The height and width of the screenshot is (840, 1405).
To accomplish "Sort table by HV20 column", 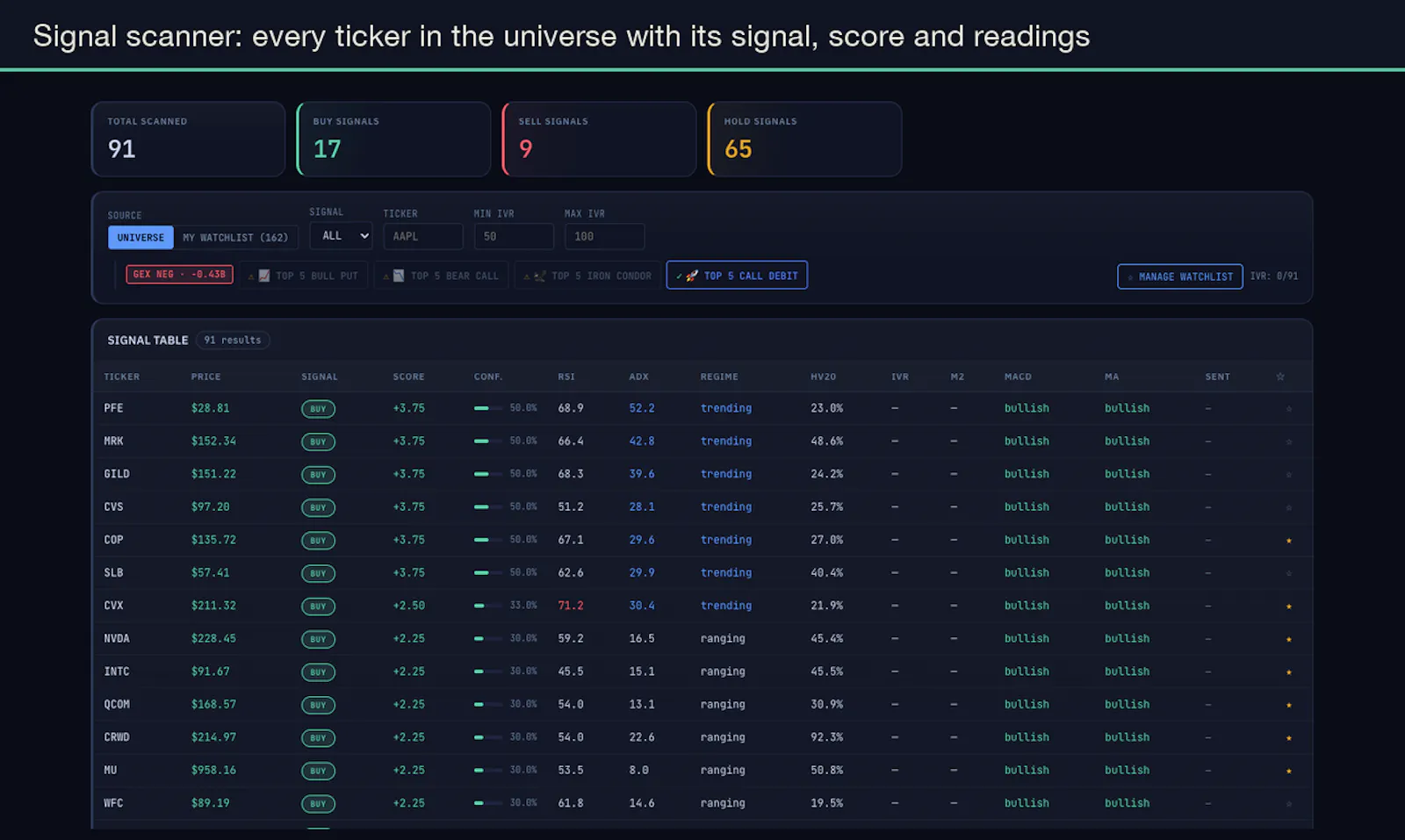I will pyautogui.click(x=823, y=377).
